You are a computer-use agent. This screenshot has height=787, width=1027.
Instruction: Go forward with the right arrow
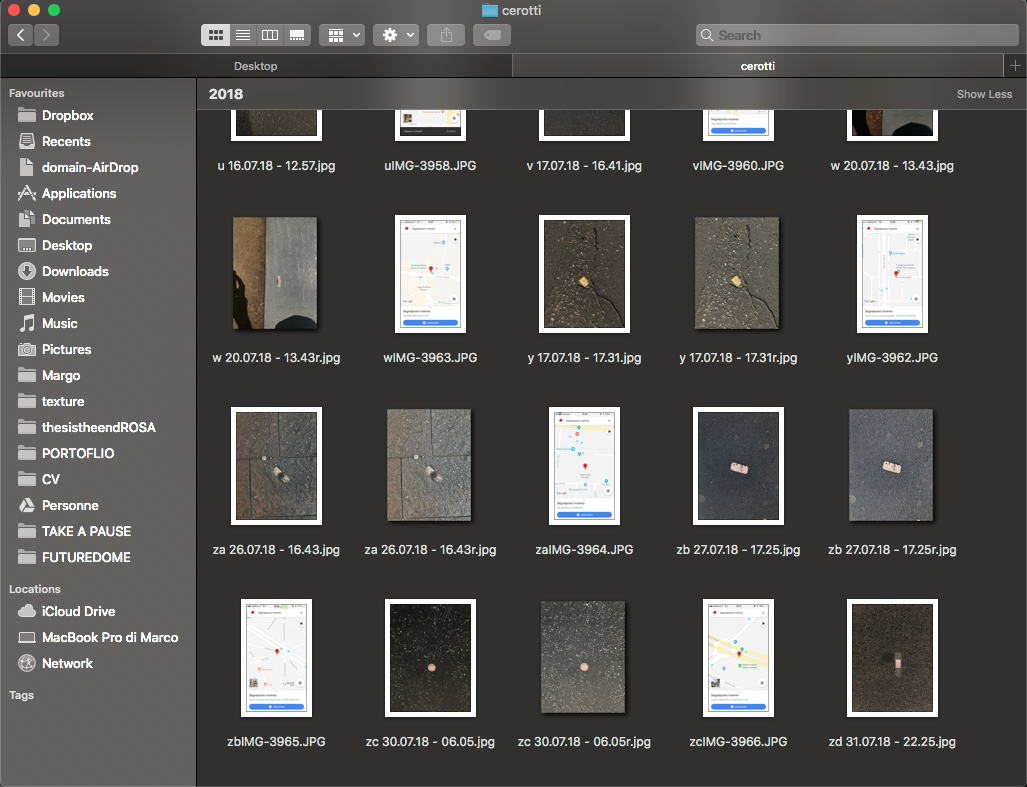pos(46,35)
